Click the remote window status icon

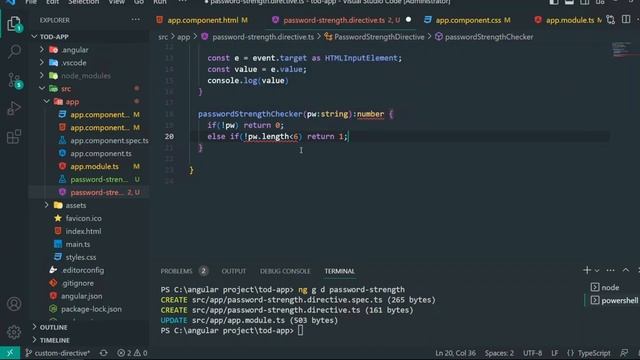[x=10, y=353]
